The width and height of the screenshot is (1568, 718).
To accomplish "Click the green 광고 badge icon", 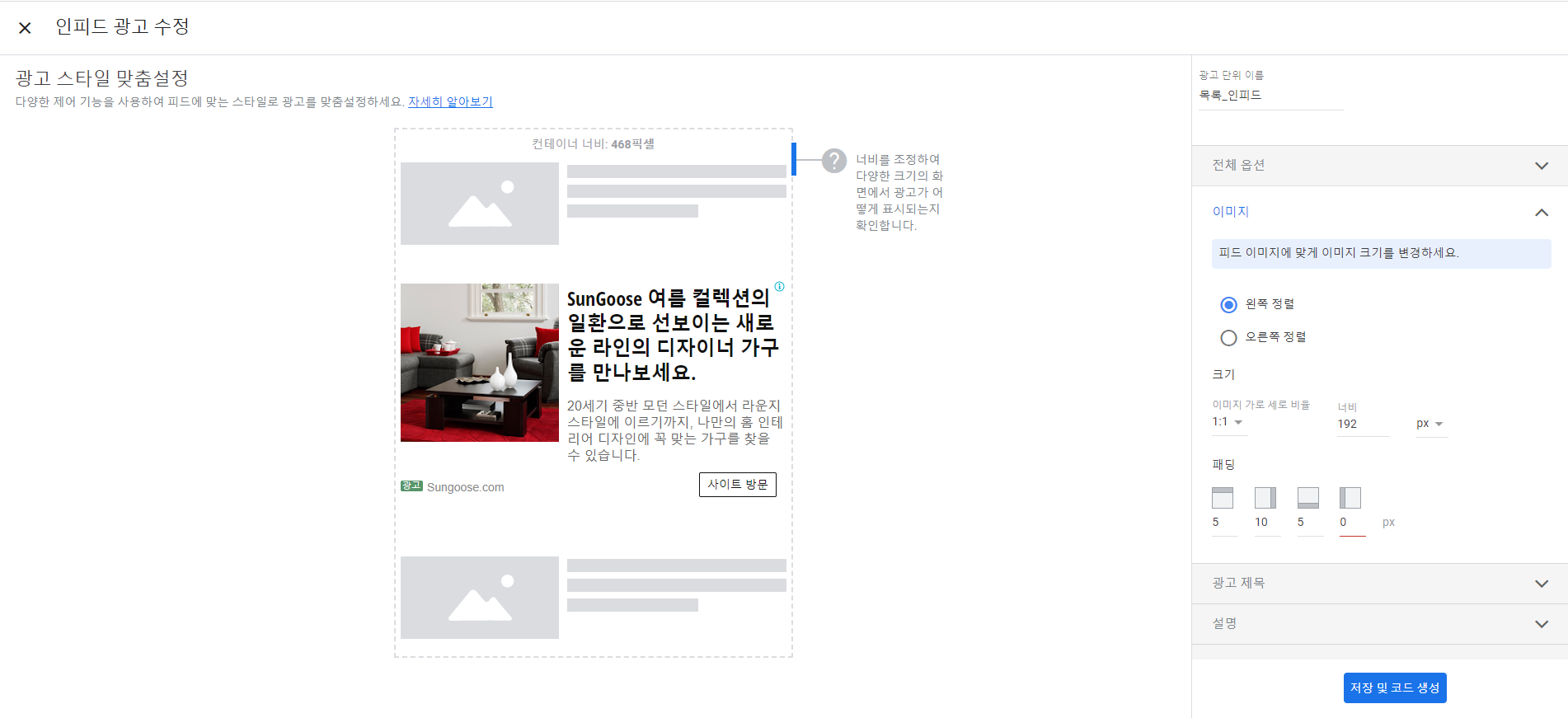I will [x=411, y=486].
